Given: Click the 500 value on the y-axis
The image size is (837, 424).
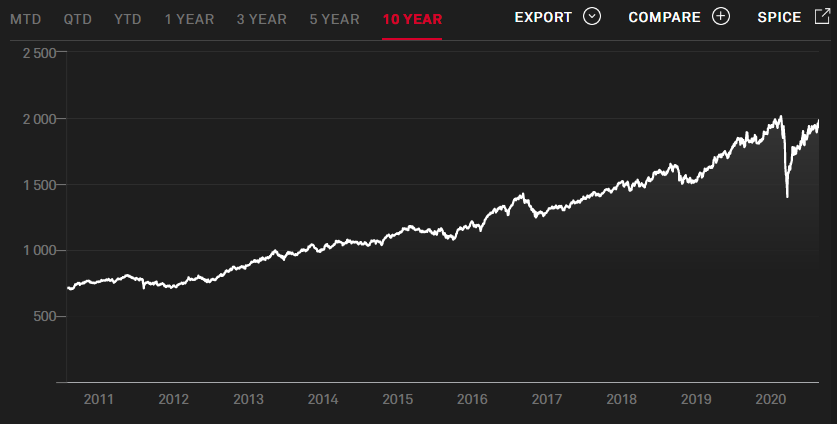Looking at the screenshot, I should pyautogui.click(x=46, y=316).
